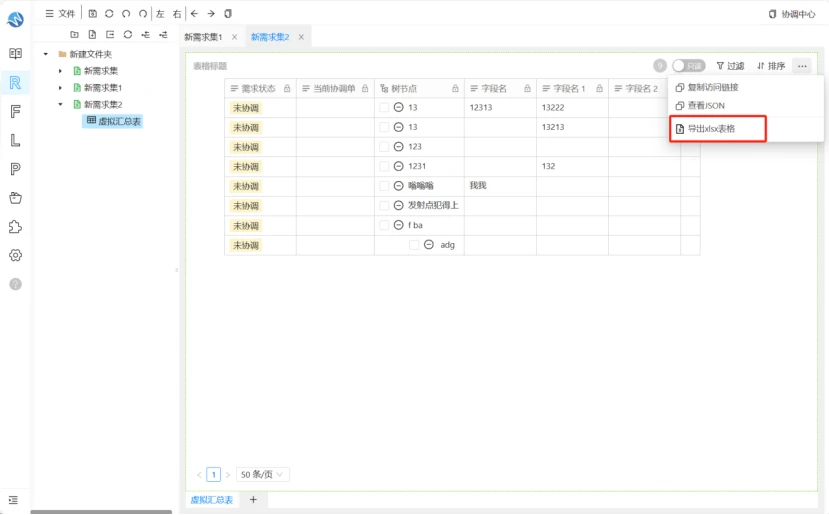Select the L sidebar module
The width and height of the screenshot is (829, 515).
(15, 140)
